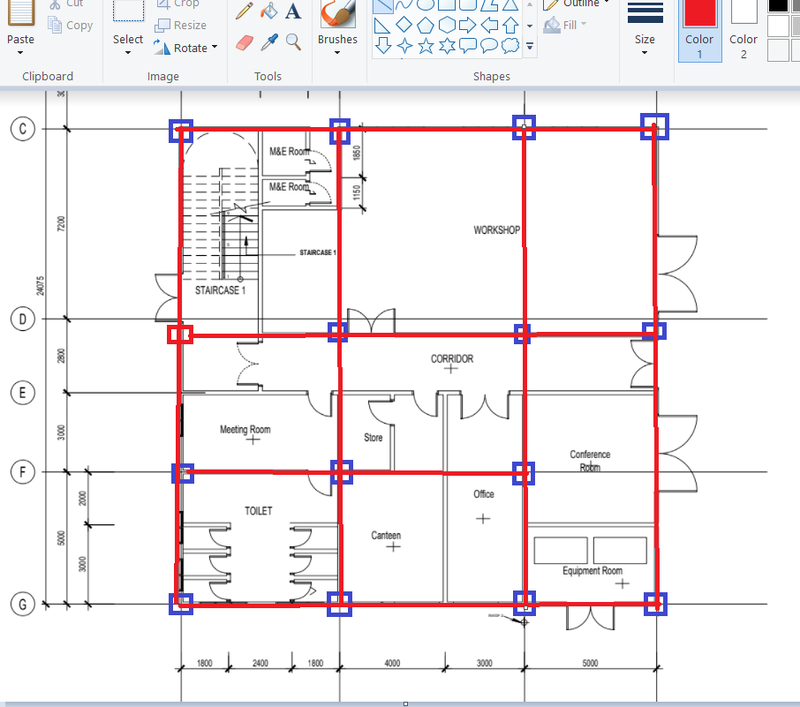The height and width of the screenshot is (707, 800).
Task: Select the Fill with color bucket tool
Action: pyautogui.click(x=268, y=10)
